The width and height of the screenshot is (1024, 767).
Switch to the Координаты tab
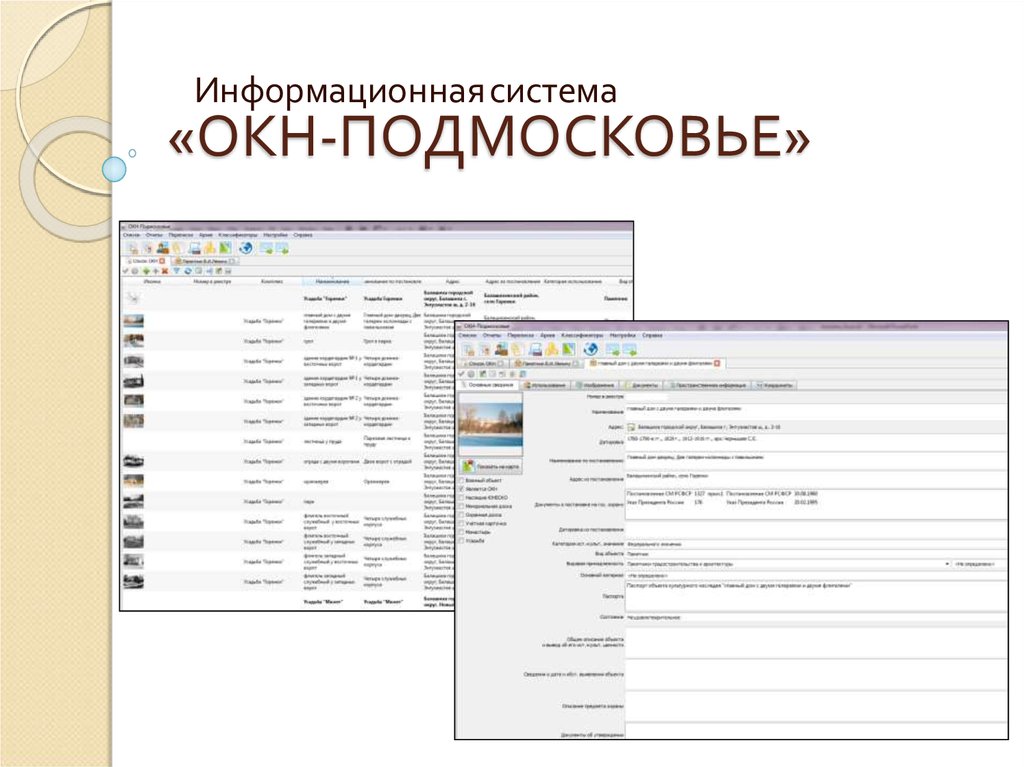click(x=774, y=385)
